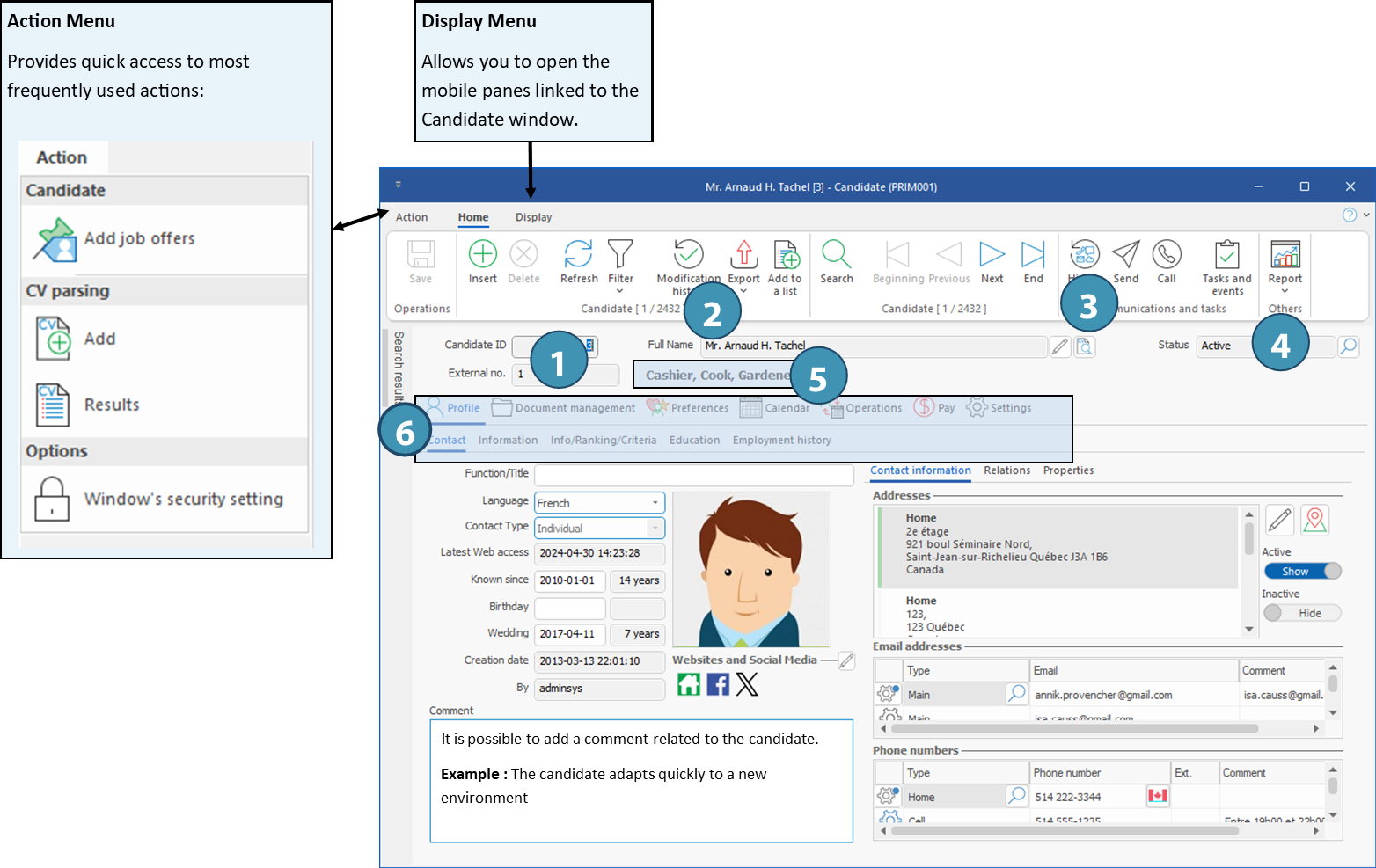Click the Insert icon in the ribbon
This screenshot has width=1376, height=868.
(482, 255)
